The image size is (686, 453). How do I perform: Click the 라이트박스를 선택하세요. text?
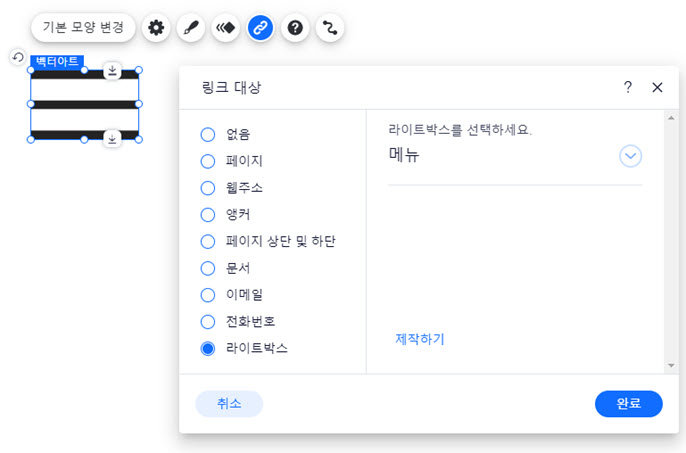click(460, 130)
